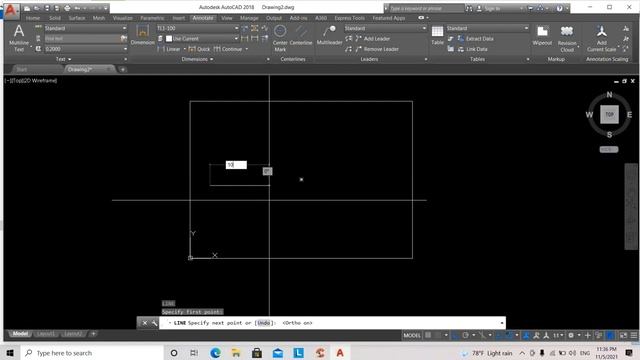Switch to the Insert ribbon tab
Image resolution: width=640 pixels, height=360 pixels.
178,18
